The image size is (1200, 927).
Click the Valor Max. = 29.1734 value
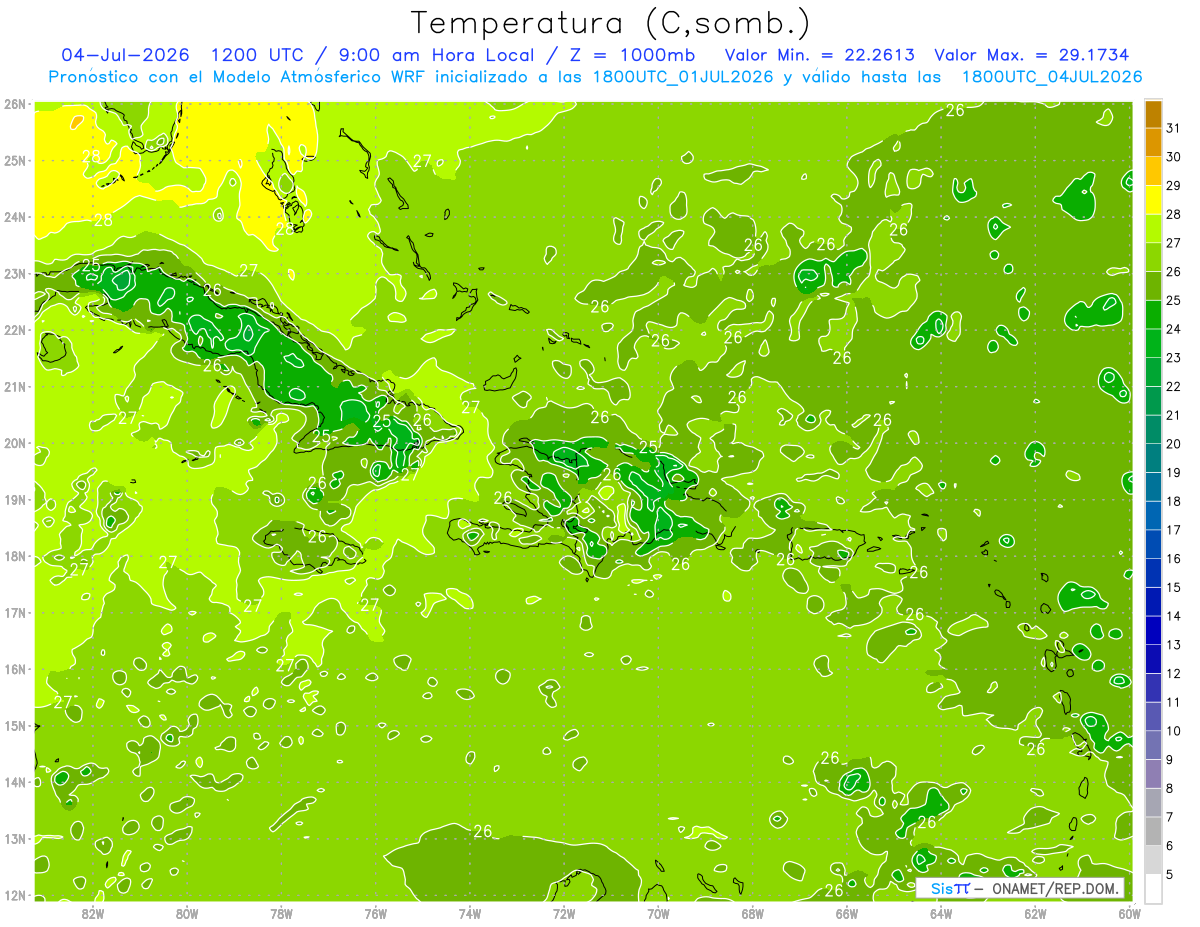pyautogui.click(x=1032, y=55)
